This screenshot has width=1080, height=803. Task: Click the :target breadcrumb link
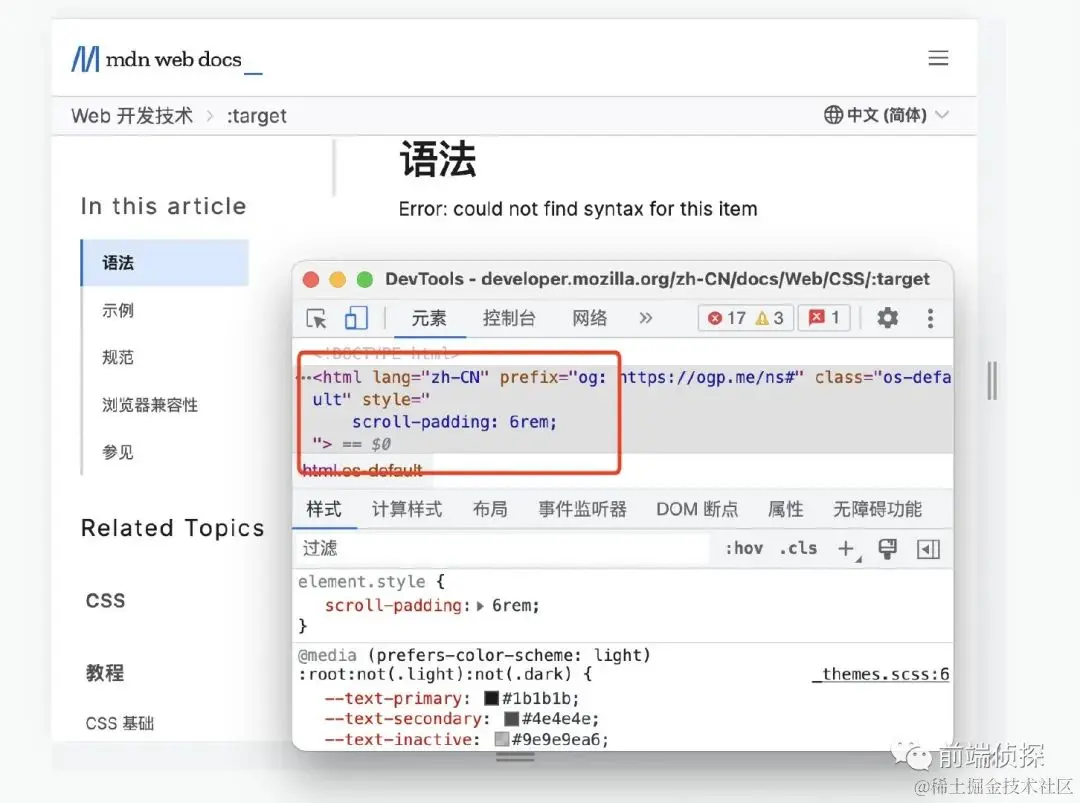(x=256, y=116)
